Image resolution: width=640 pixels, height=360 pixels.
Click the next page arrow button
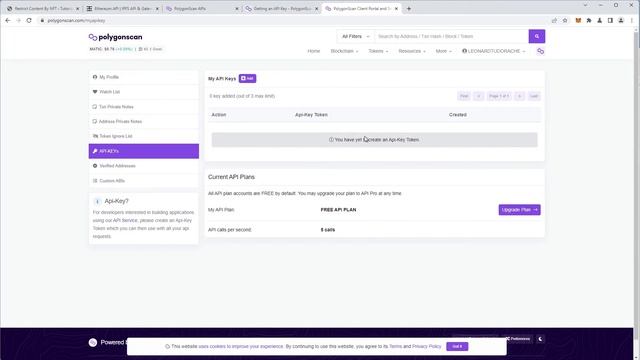(519, 96)
